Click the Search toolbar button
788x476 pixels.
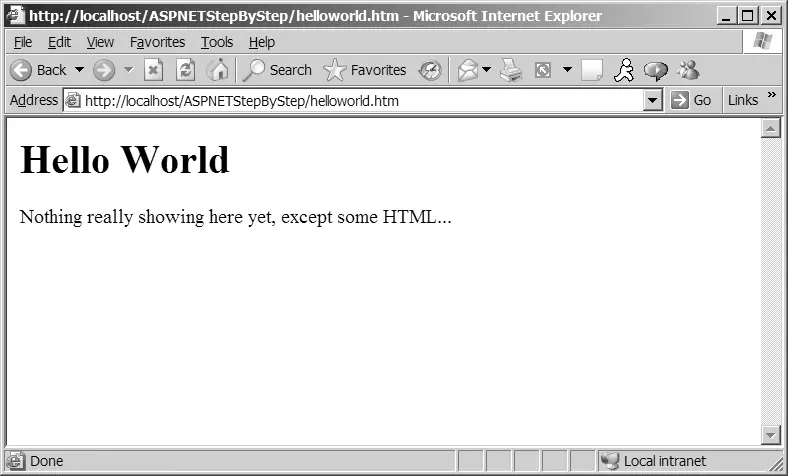pos(277,70)
